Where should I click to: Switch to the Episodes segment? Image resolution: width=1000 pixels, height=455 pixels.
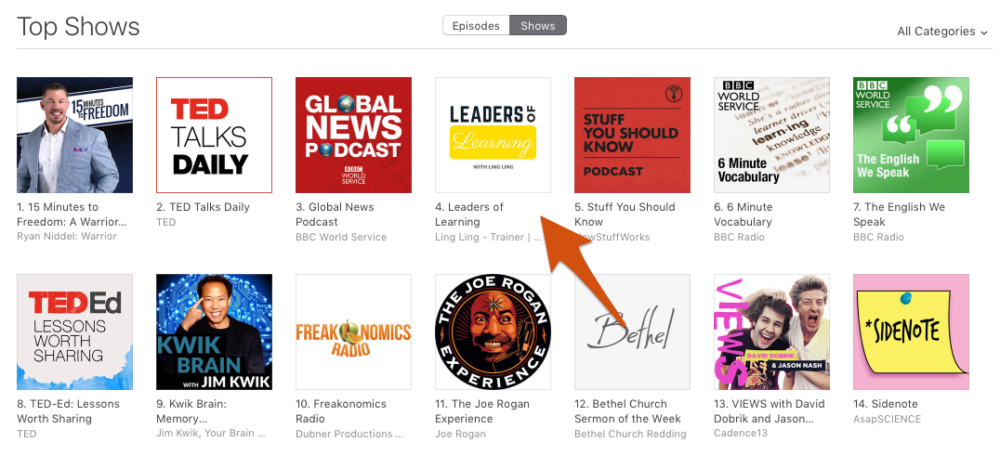476,26
